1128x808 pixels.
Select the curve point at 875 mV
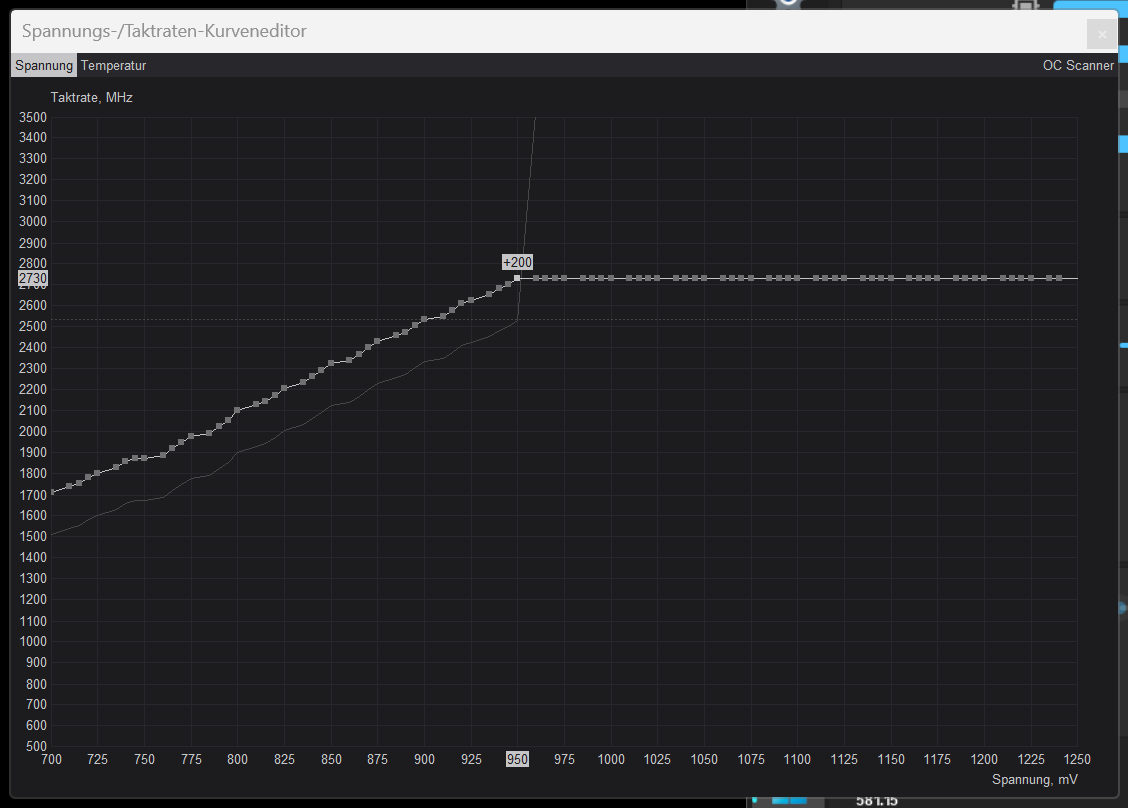click(x=377, y=343)
